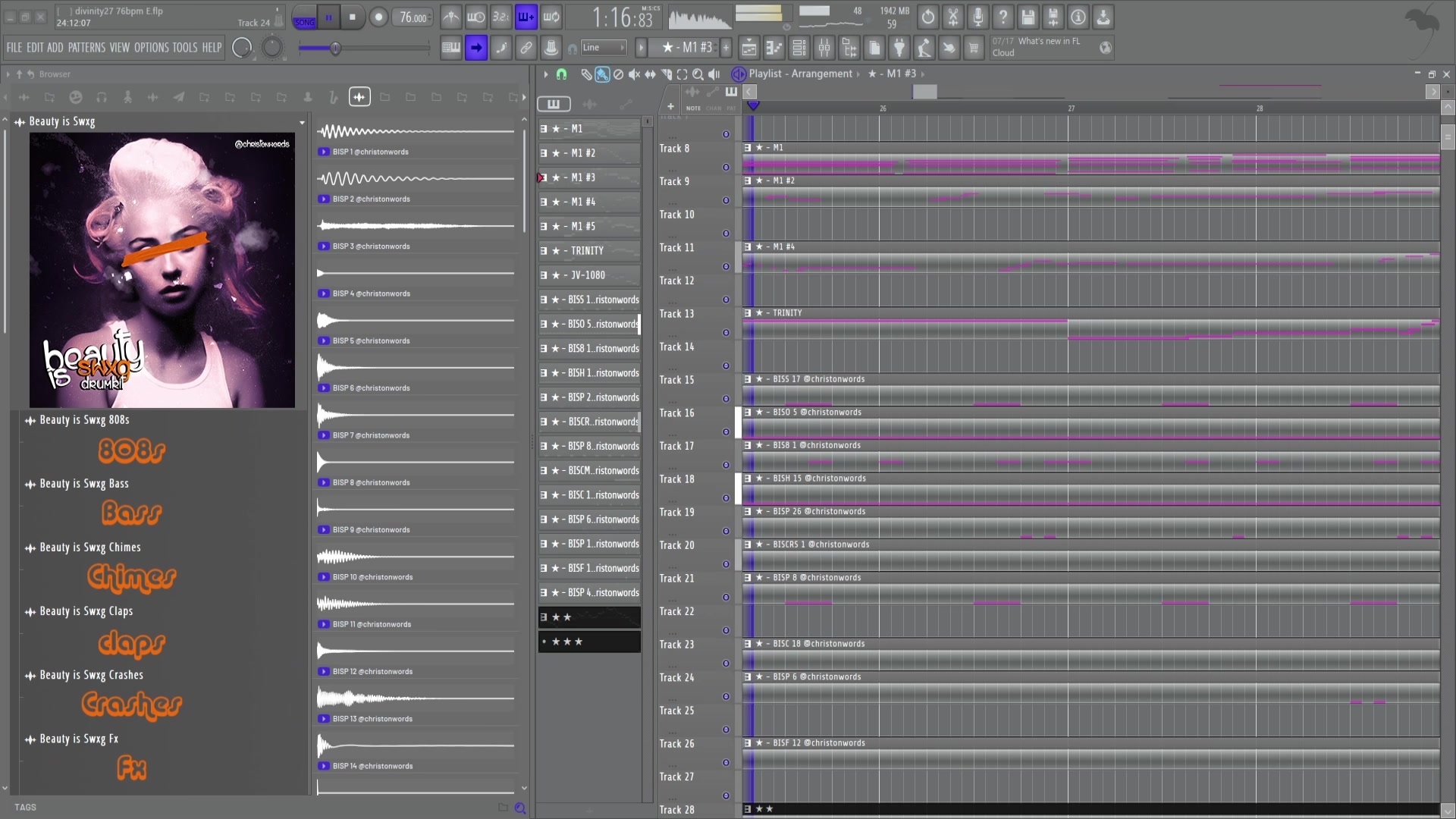1456x819 pixels.
Task: Click the main pitch slider handle
Action: coord(335,49)
